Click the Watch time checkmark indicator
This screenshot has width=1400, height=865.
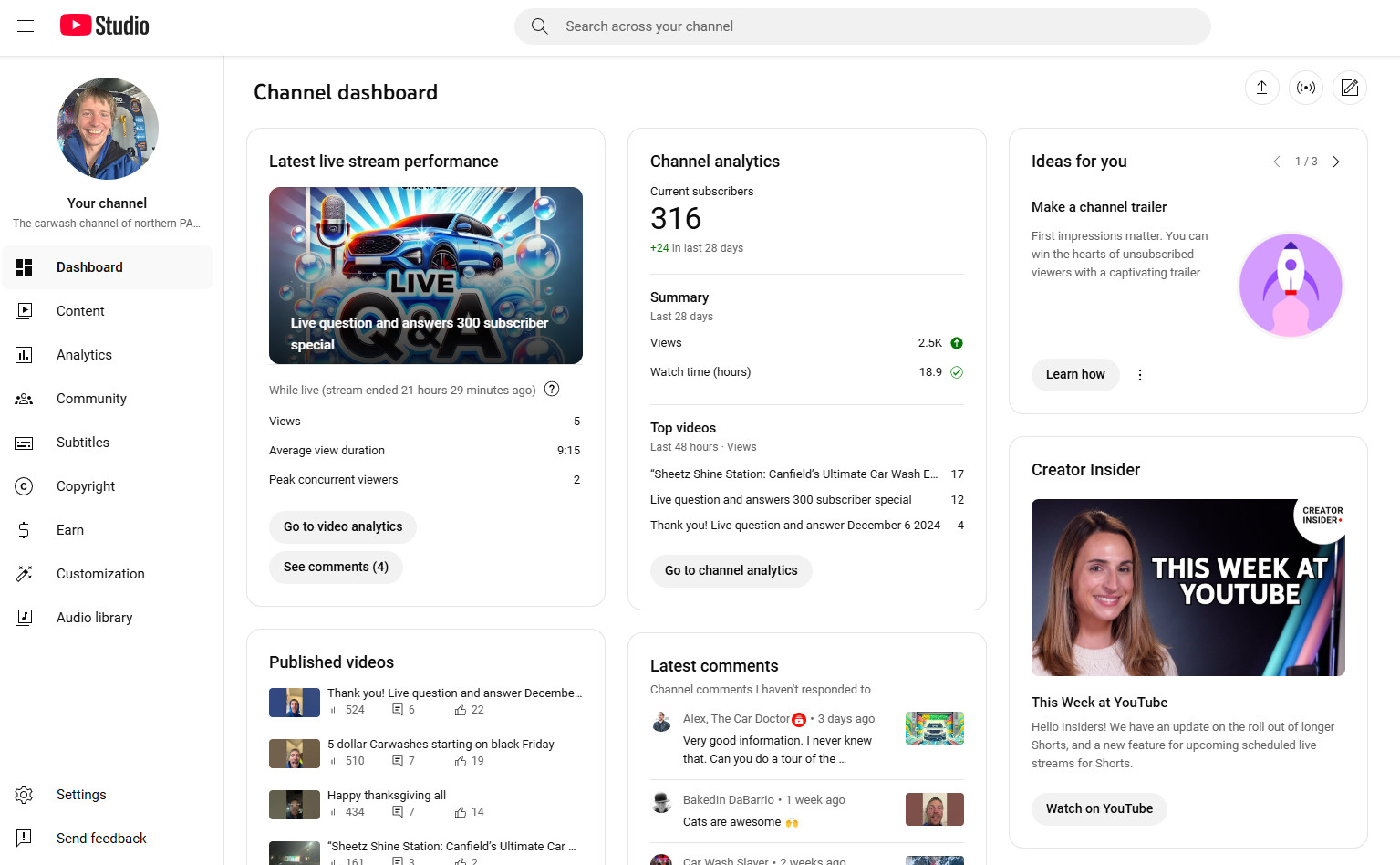point(957,372)
